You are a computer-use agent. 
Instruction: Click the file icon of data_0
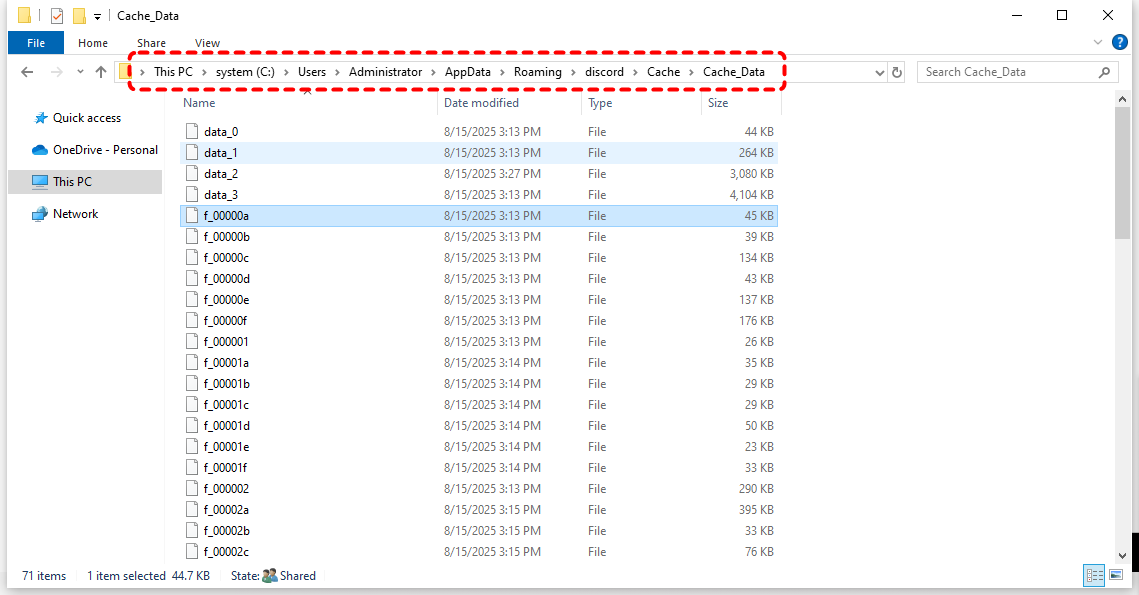(x=192, y=131)
